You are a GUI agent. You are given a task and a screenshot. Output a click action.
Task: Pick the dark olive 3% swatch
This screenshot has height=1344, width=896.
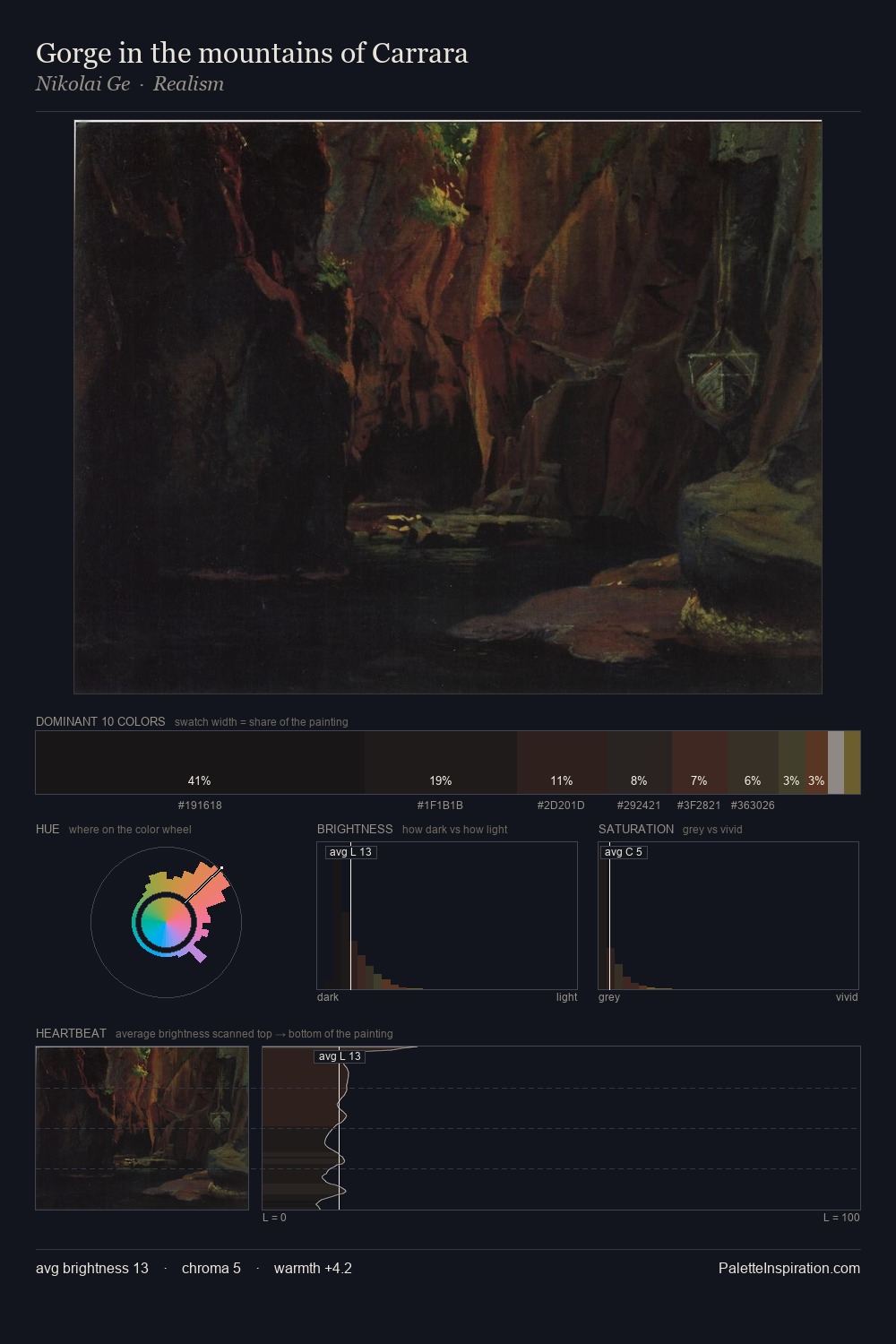click(x=791, y=762)
